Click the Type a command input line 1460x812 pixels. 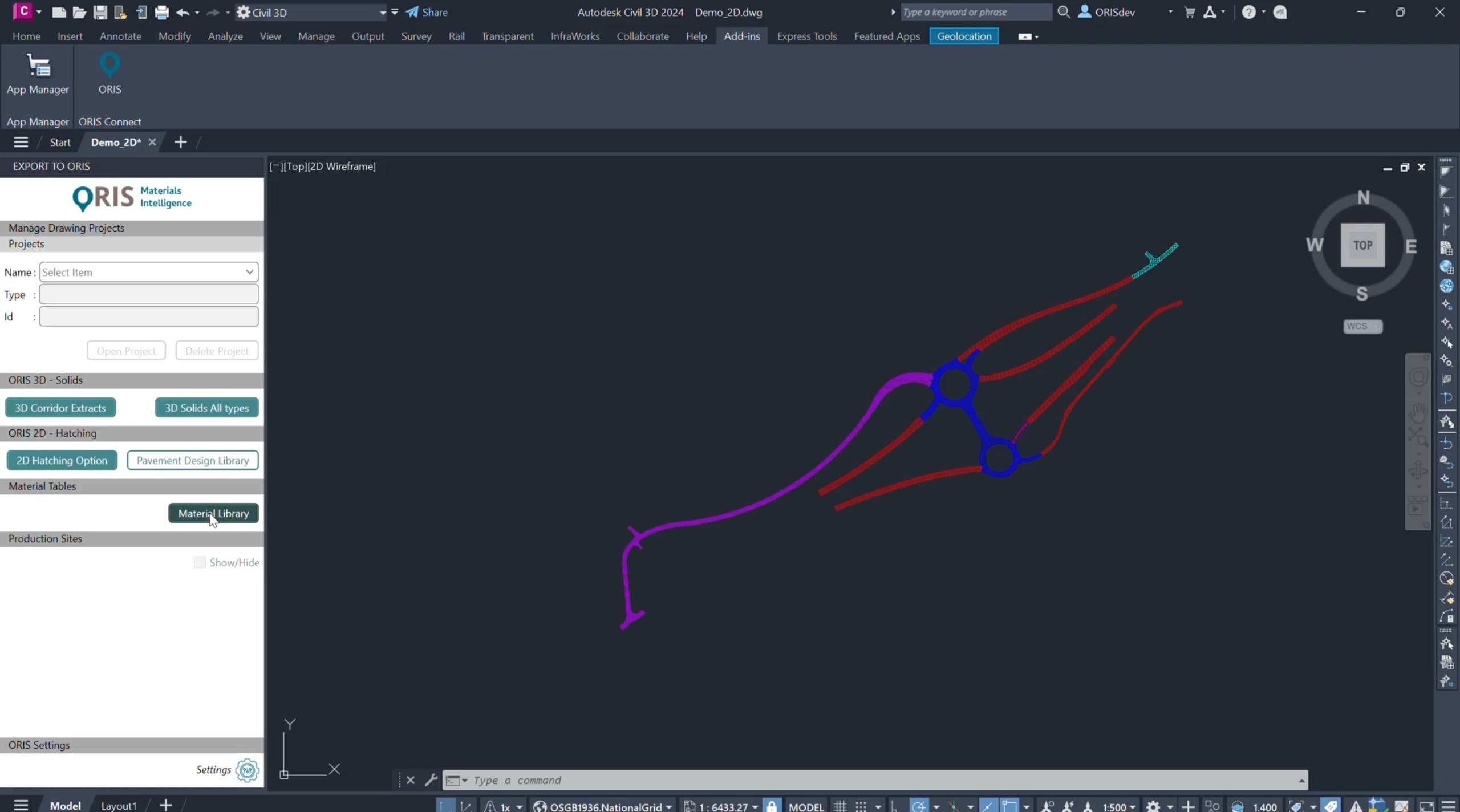(875, 780)
